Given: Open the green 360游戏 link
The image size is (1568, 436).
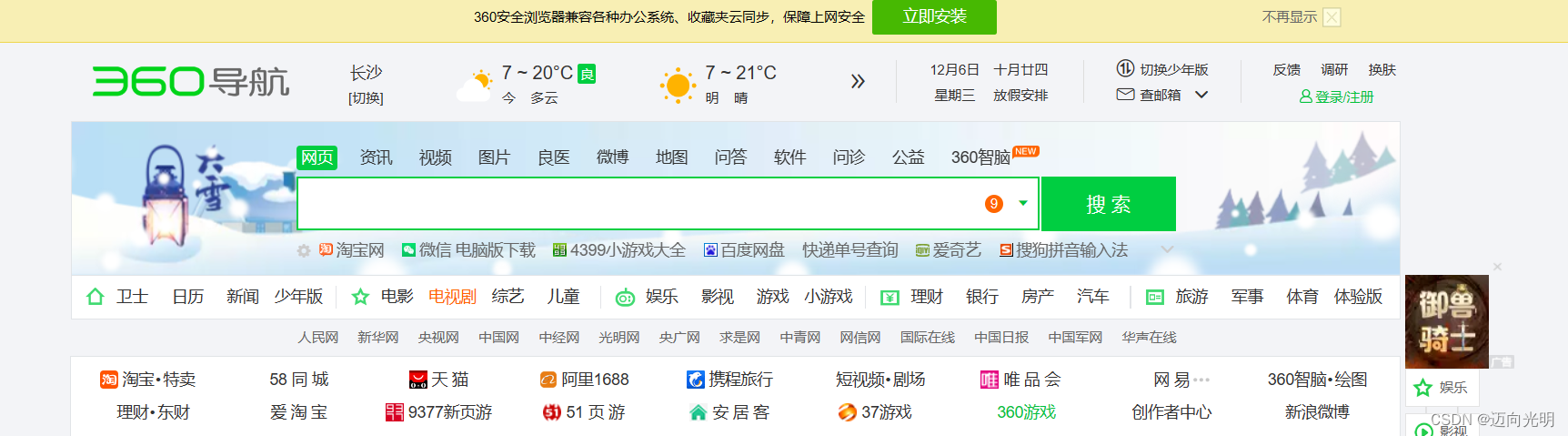Looking at the screenshot, I should click(1026, 412).
